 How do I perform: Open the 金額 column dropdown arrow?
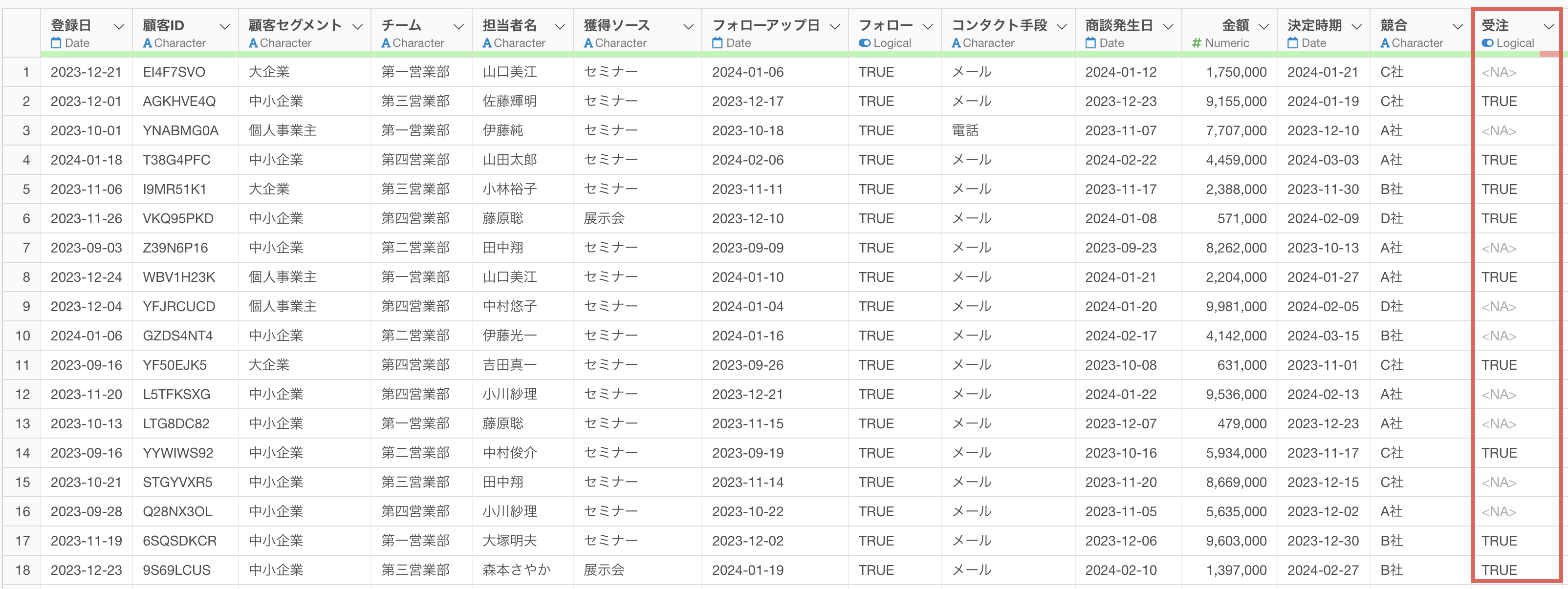pyautogui.click(x=1263, y=26)
